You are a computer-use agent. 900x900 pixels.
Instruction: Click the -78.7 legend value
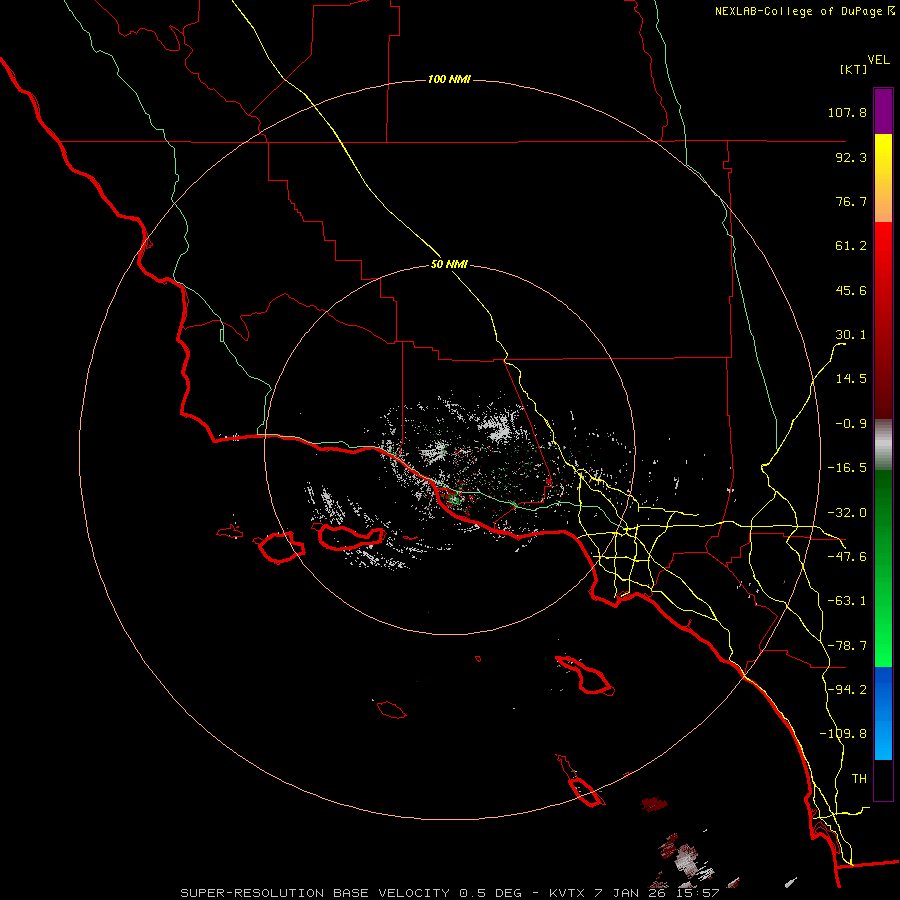847,646
